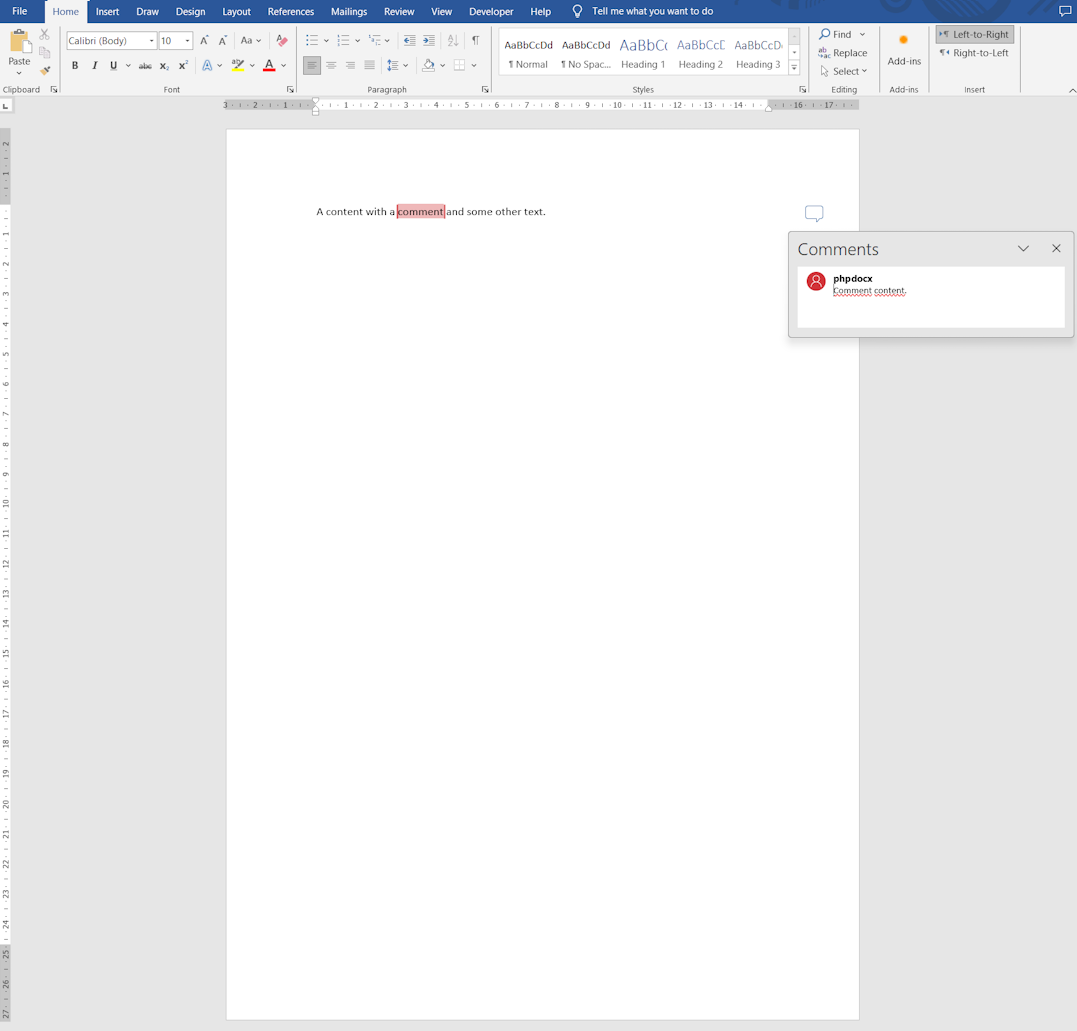Increase the paragraph indent
1077x1031 pixels.
coord(429,41)
